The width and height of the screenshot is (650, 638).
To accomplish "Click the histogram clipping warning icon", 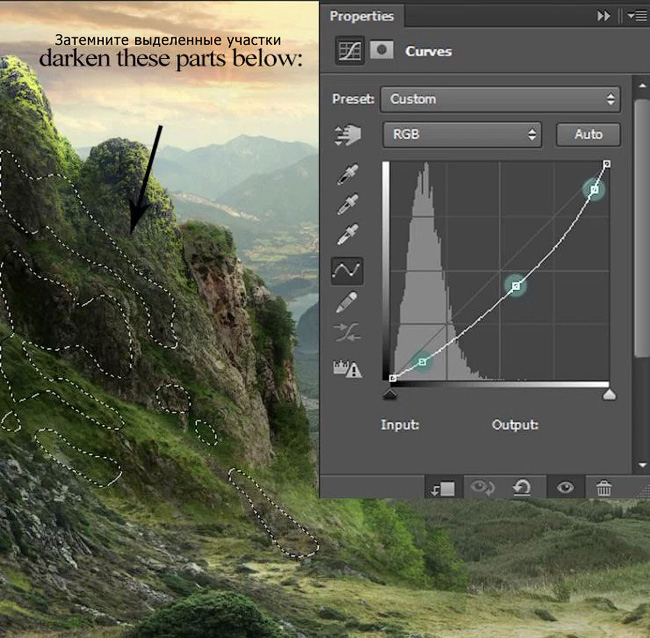I will [347, 368].
